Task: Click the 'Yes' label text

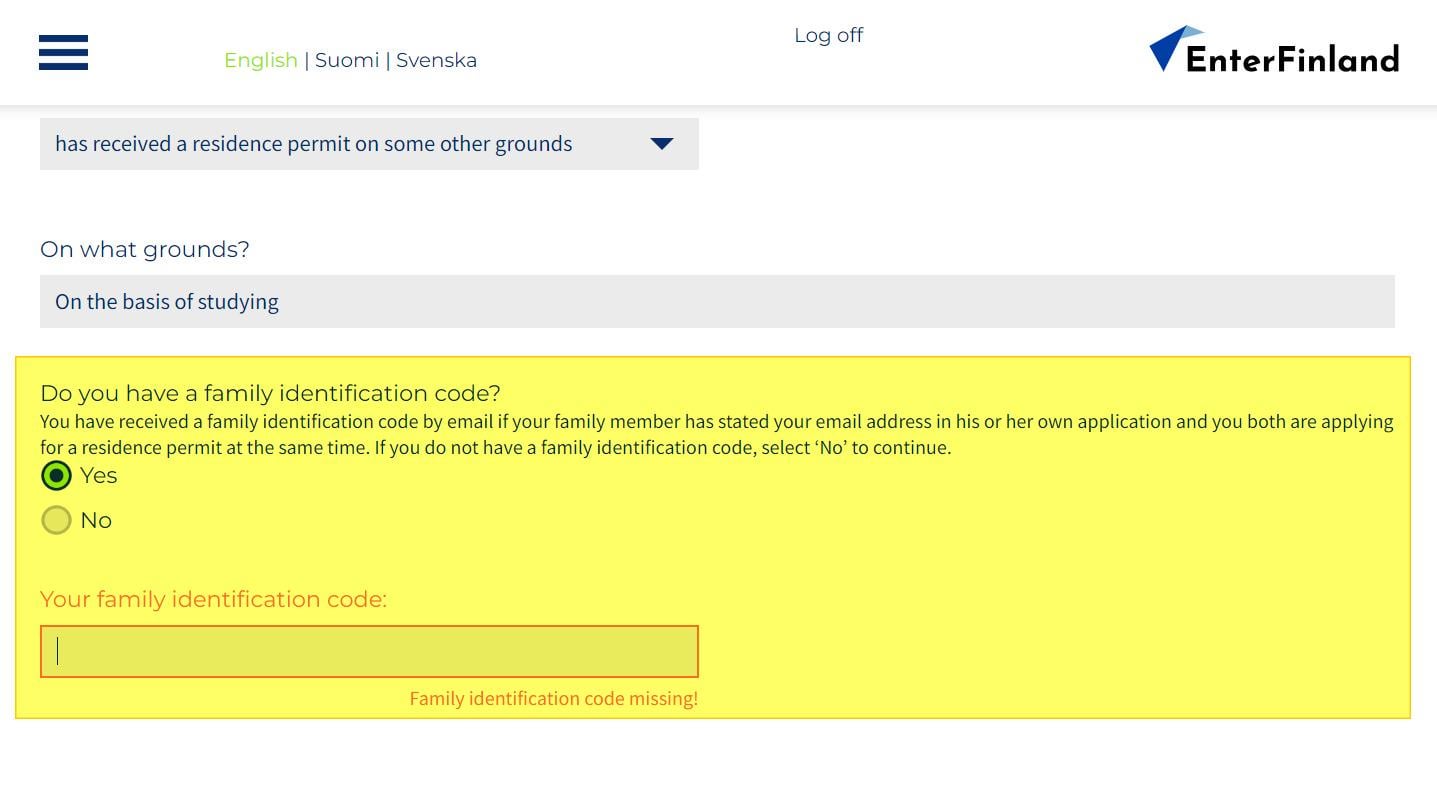Action: 99,476
